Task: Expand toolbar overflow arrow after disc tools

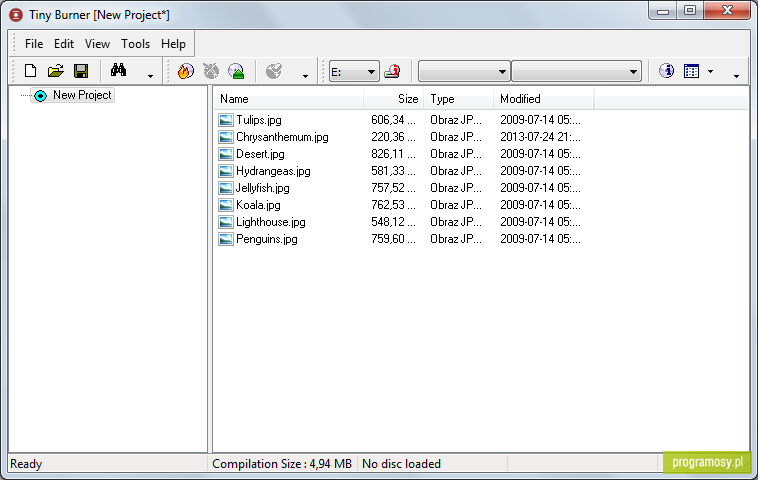Action: pyautogui.click(x=305, y=76)
